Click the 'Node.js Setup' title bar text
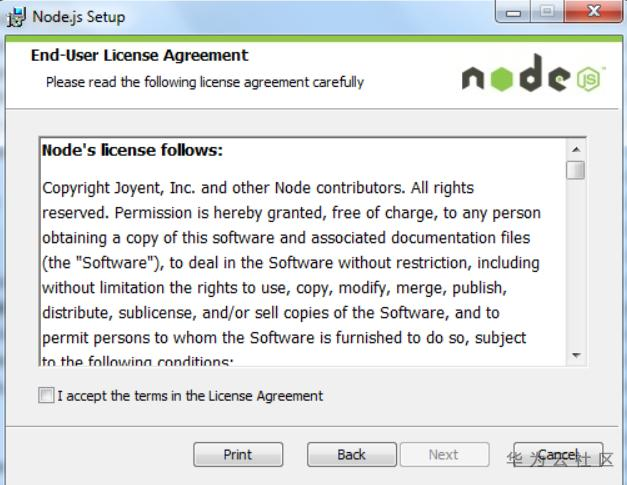 click(x=79, y=17)
